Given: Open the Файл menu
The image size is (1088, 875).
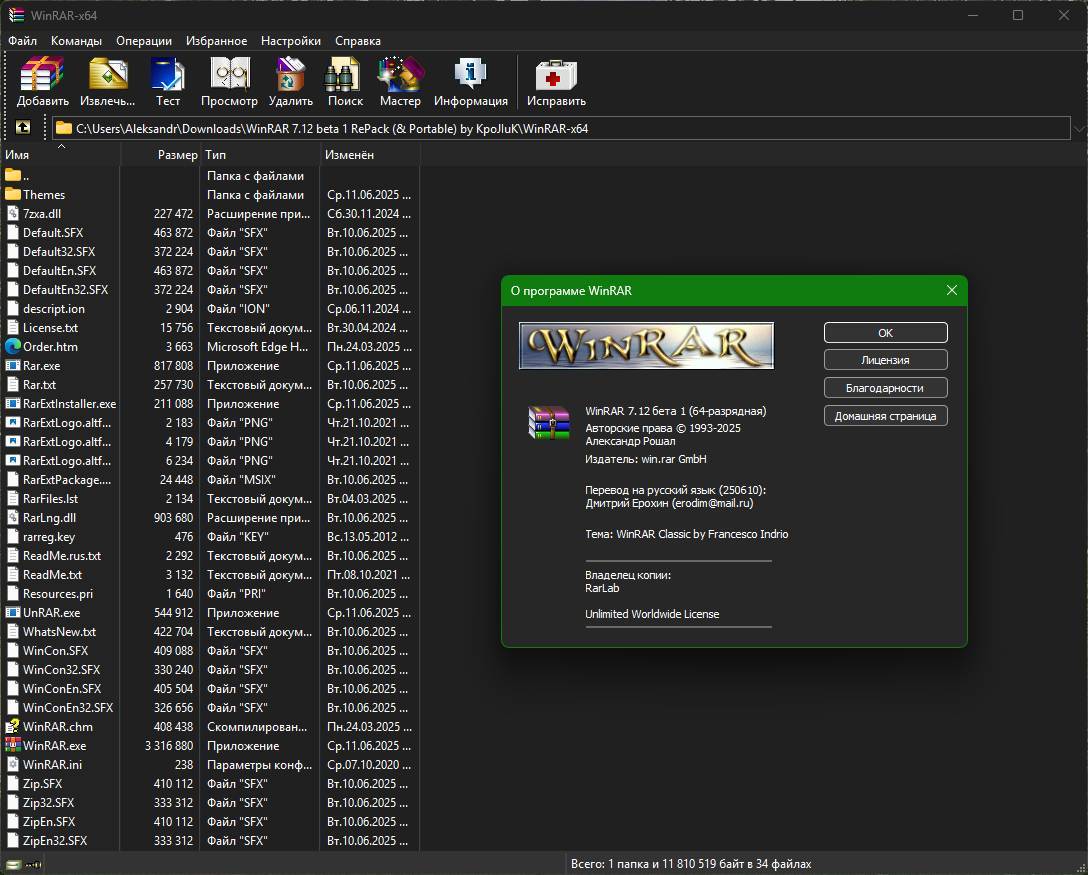Looking at the screenshot, I should tap(22, 41).
